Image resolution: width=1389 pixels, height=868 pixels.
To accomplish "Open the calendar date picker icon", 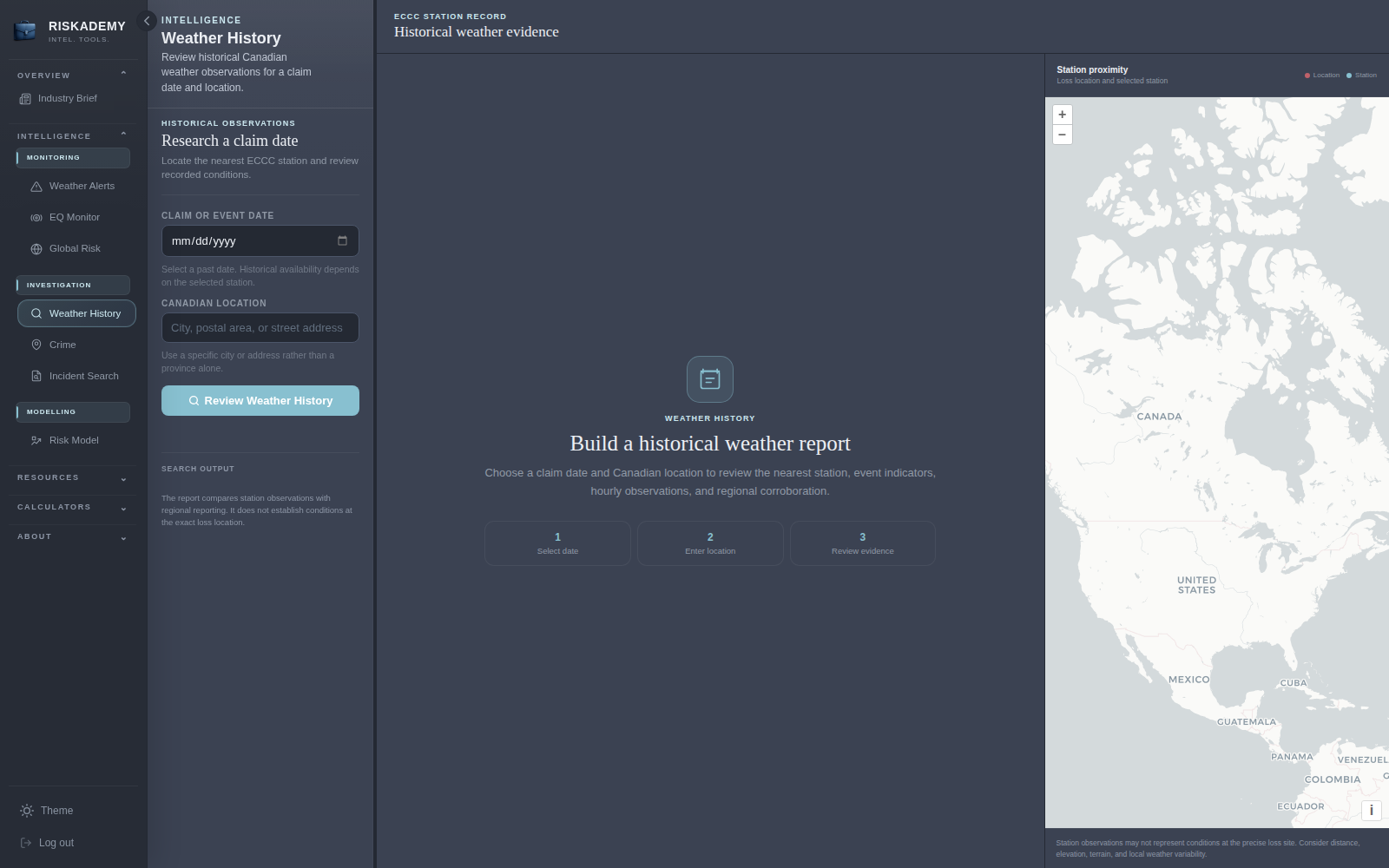I will click(342, 240).
